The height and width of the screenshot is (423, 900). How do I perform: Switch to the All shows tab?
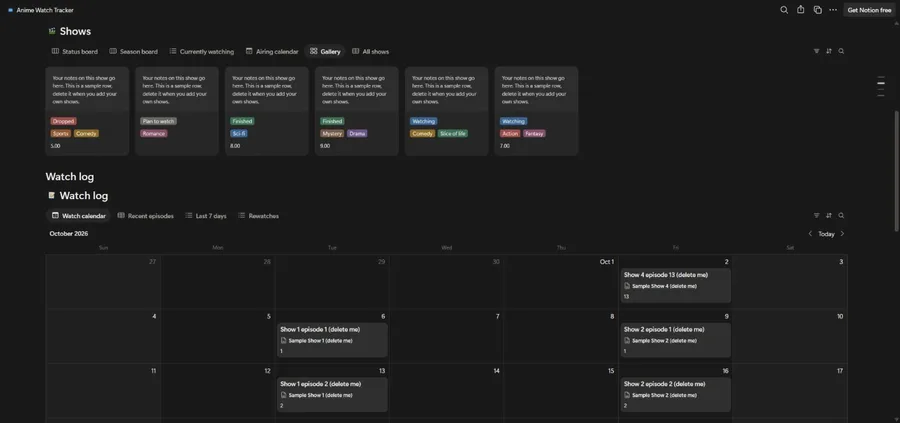point(370,52)
